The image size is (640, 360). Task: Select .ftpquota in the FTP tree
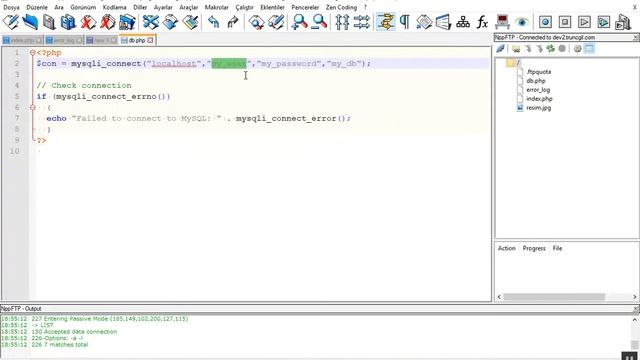538,72
